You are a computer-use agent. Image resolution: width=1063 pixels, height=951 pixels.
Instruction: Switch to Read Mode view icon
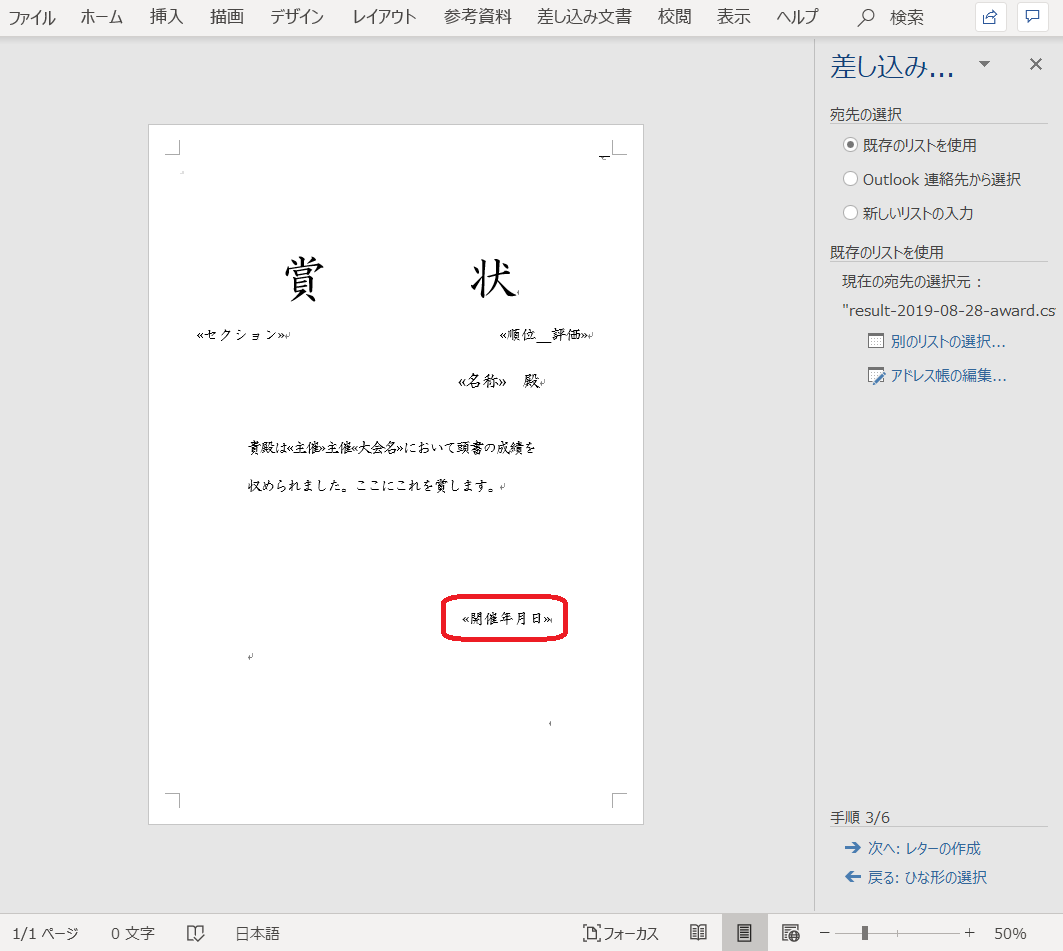[699, 933]
